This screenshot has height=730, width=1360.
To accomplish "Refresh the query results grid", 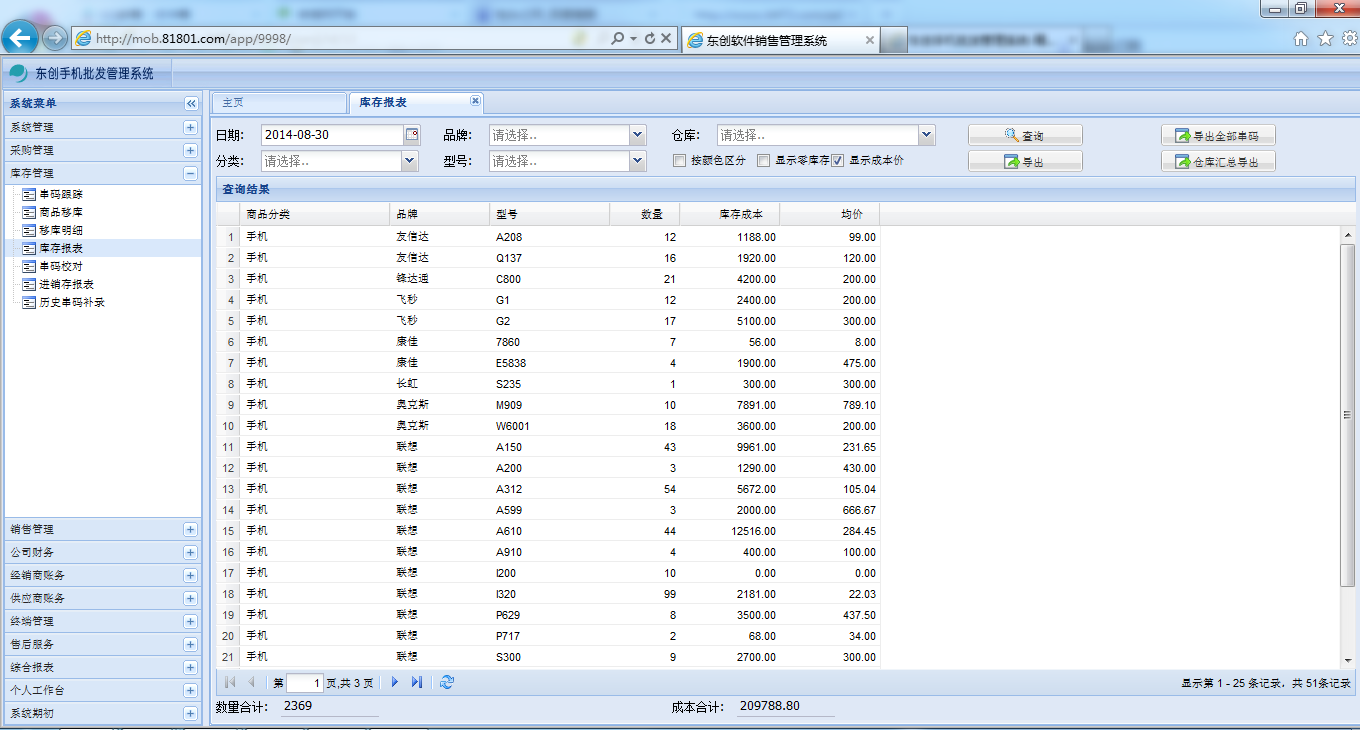I will [447, 682].
